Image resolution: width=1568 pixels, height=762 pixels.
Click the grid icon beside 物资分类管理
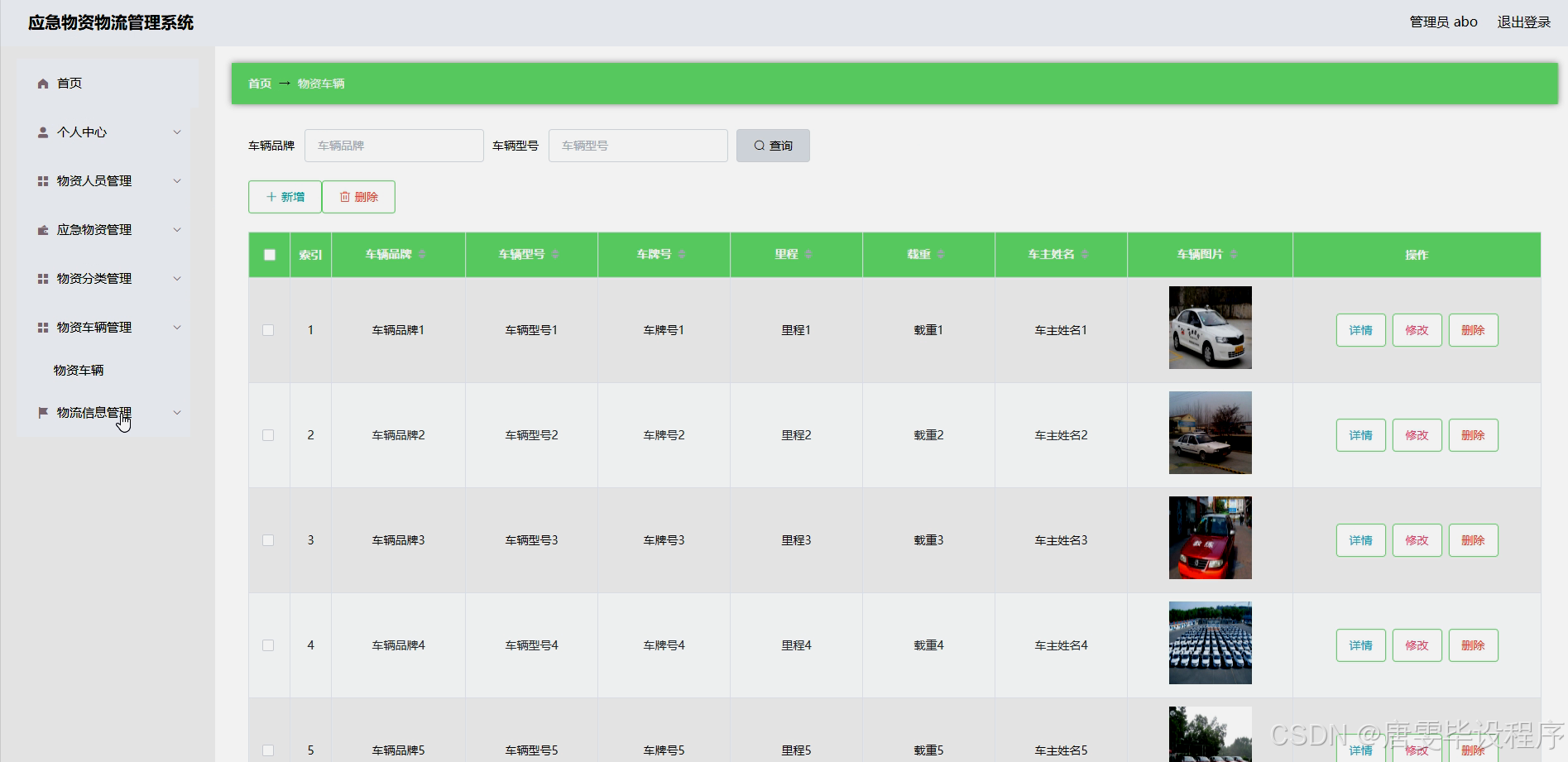pos(43,279)
